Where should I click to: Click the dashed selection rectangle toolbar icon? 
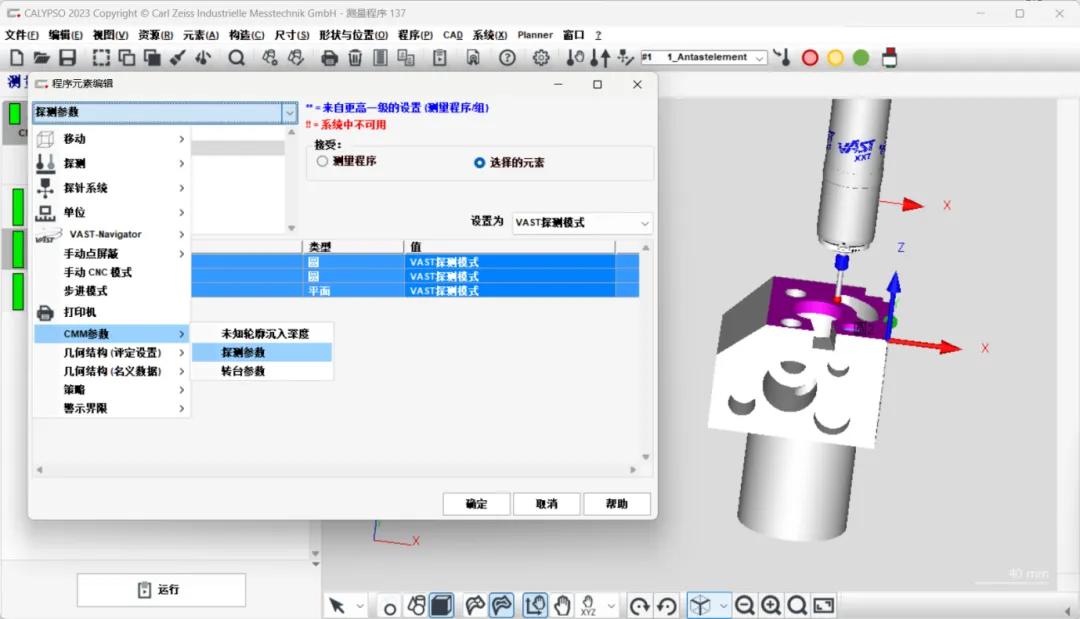(x=101, y=58)
